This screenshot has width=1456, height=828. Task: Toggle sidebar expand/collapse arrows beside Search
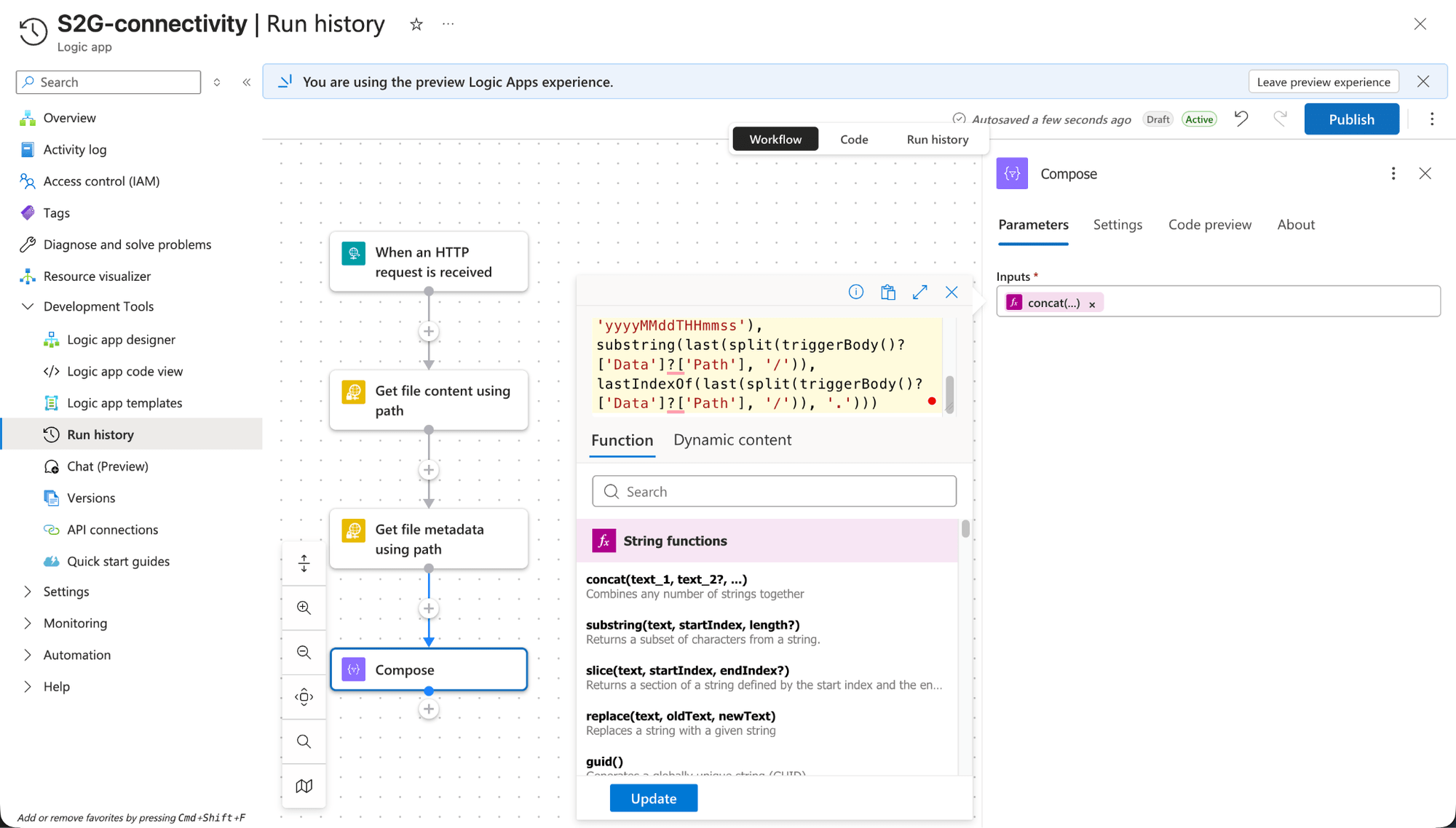[217, 82]
